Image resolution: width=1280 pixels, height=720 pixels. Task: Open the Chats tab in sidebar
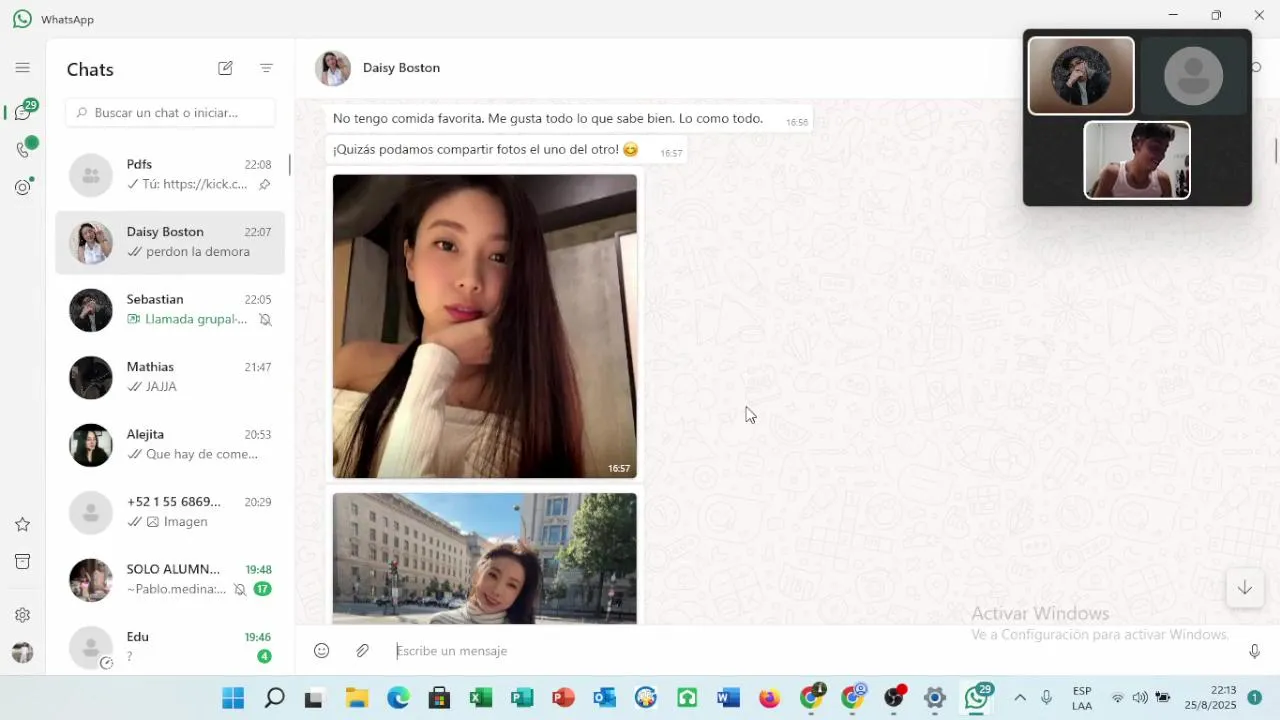pyautogui.click(x=23, y=112)
